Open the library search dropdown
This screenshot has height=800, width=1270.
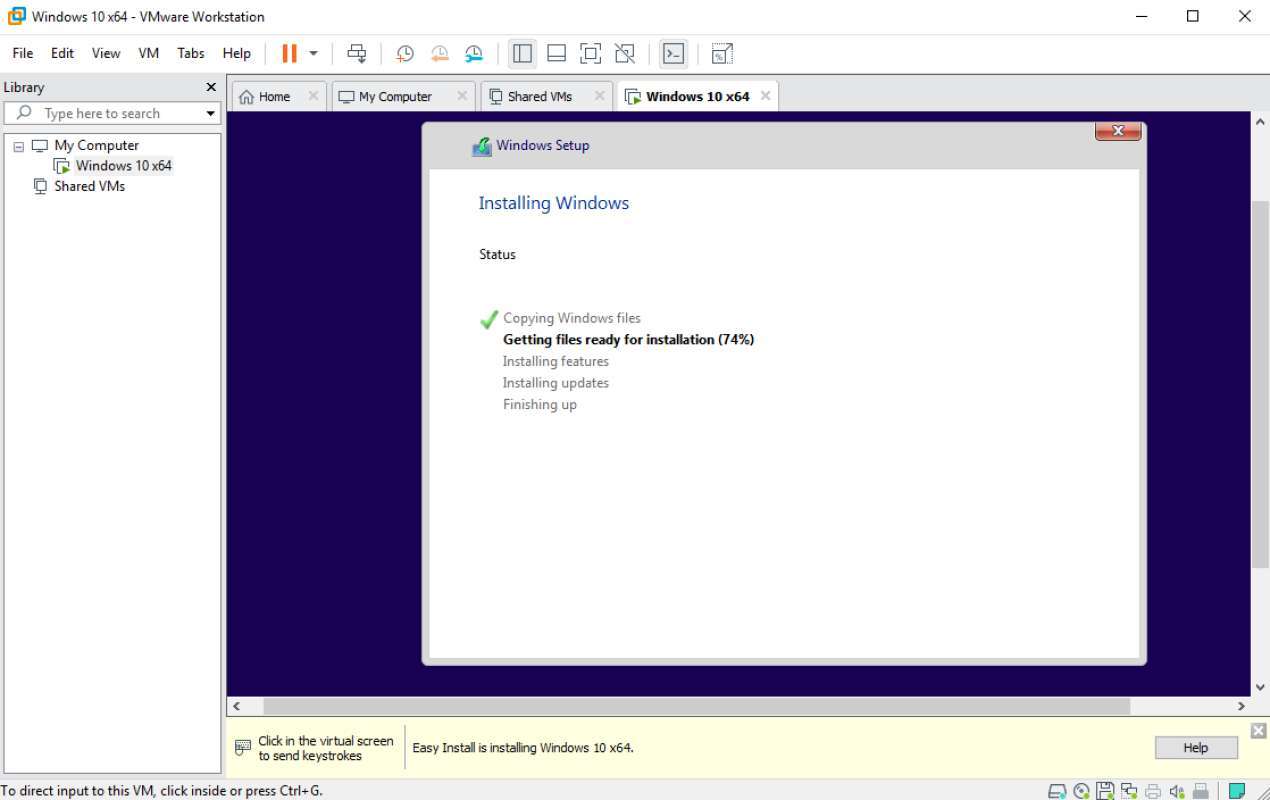(x=210, y=113)
